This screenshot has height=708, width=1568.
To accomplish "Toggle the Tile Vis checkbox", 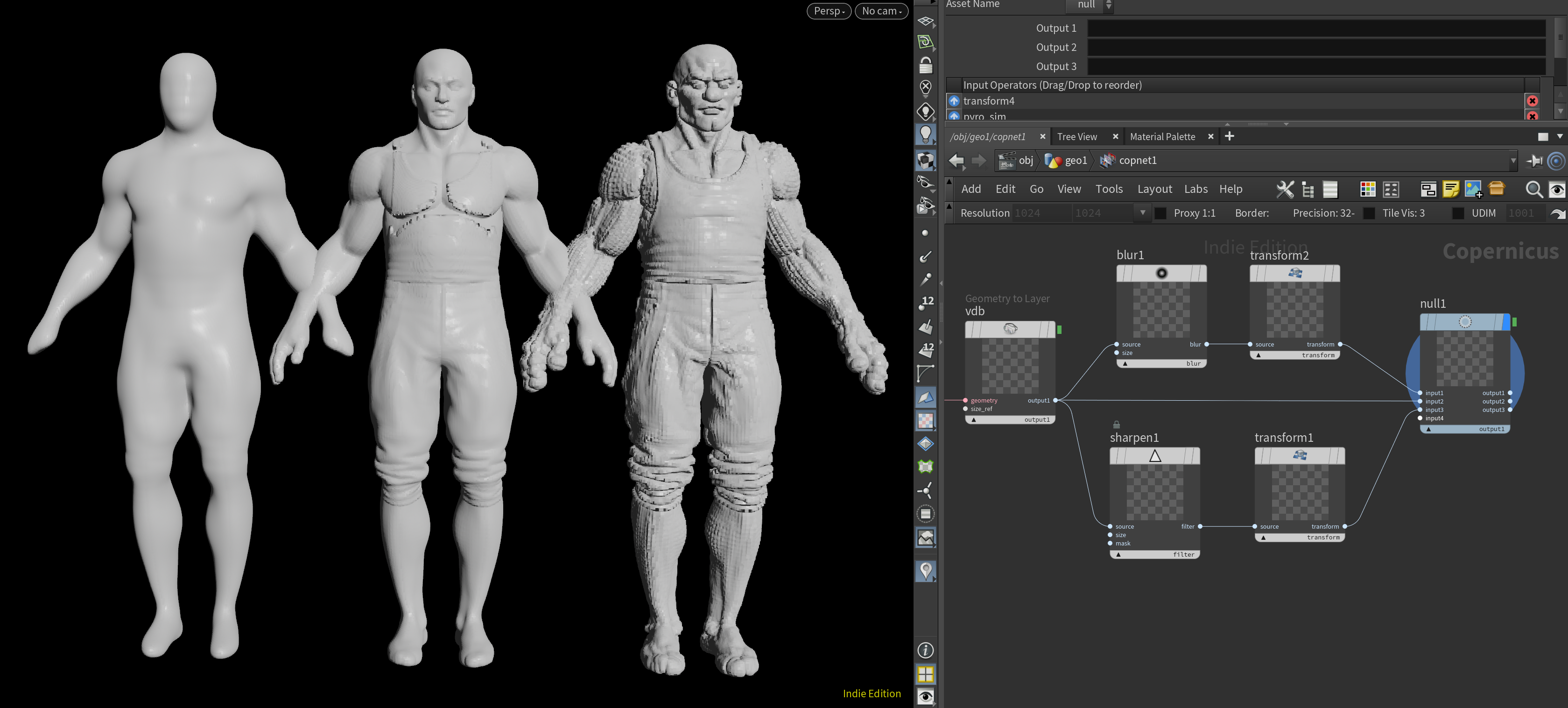I will [1369, 213].
